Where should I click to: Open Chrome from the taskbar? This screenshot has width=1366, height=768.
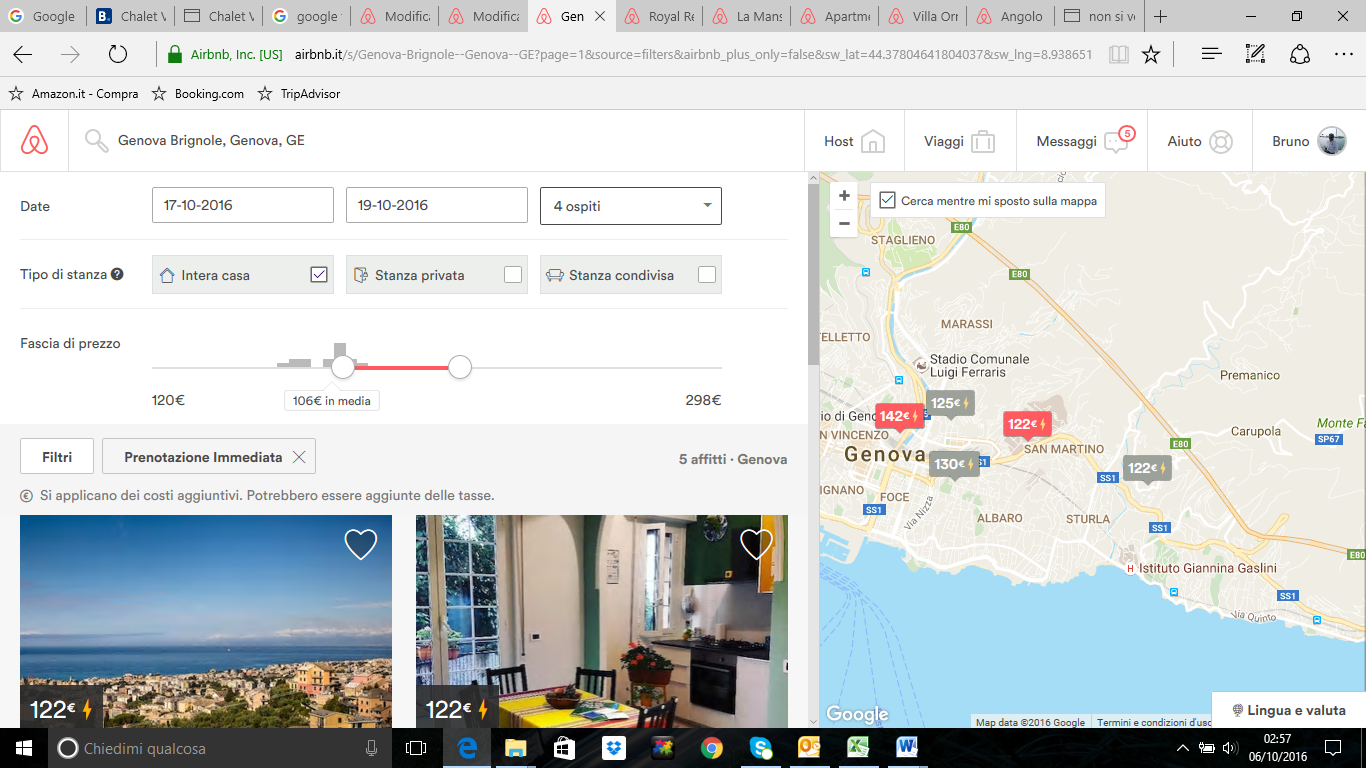pos(712,748)
